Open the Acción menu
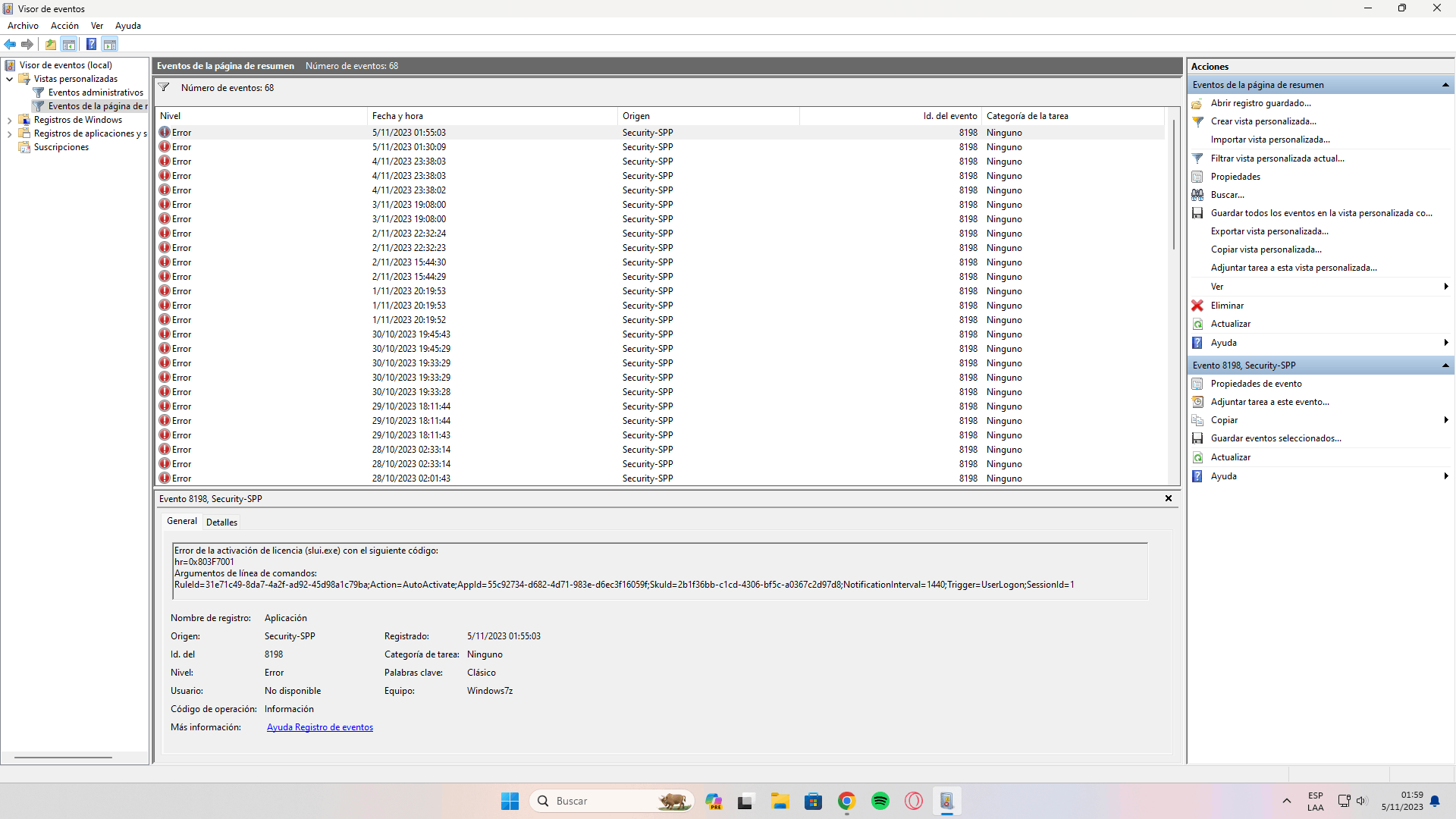 point(64,26)
